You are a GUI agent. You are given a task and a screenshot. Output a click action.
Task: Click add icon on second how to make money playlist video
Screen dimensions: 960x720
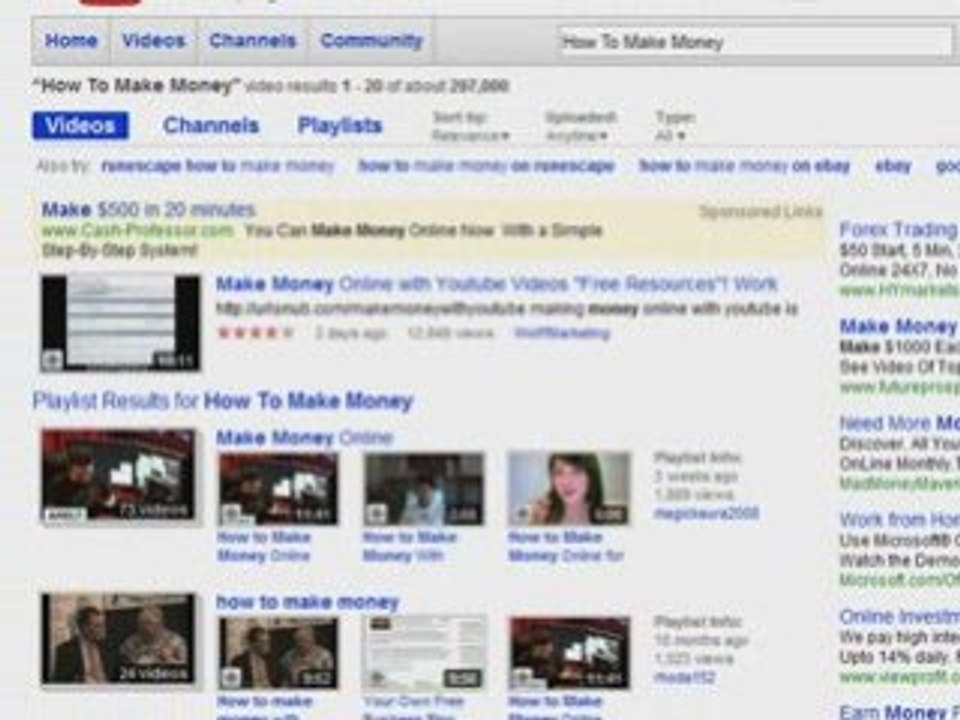(375, 678)
